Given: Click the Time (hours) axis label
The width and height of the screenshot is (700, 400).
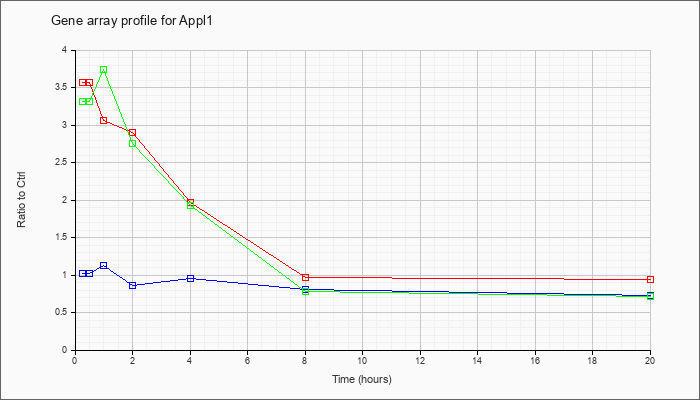Looking at the screenshot, I should 362,379.
